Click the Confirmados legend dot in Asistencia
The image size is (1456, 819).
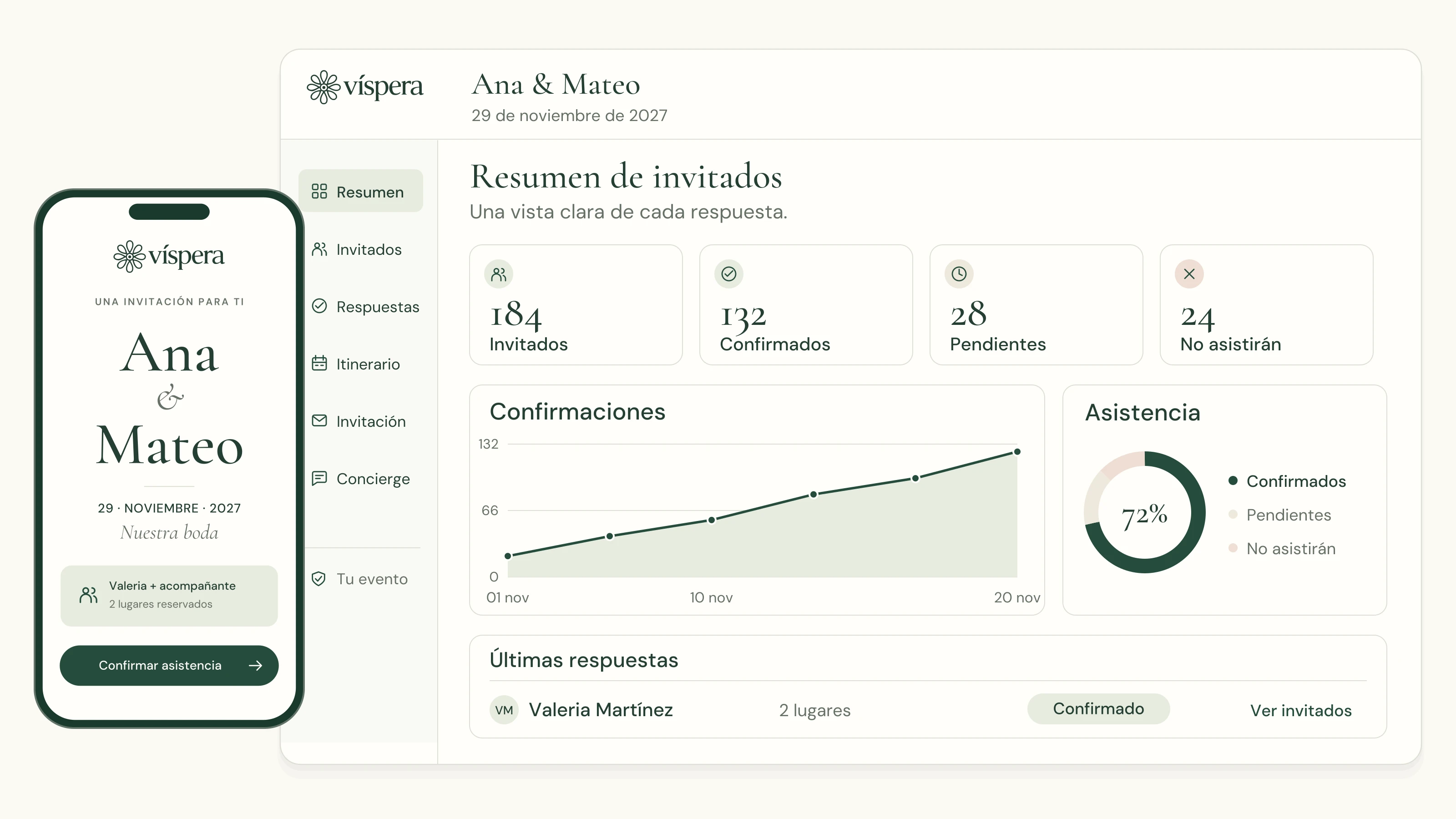[1234, 480]
